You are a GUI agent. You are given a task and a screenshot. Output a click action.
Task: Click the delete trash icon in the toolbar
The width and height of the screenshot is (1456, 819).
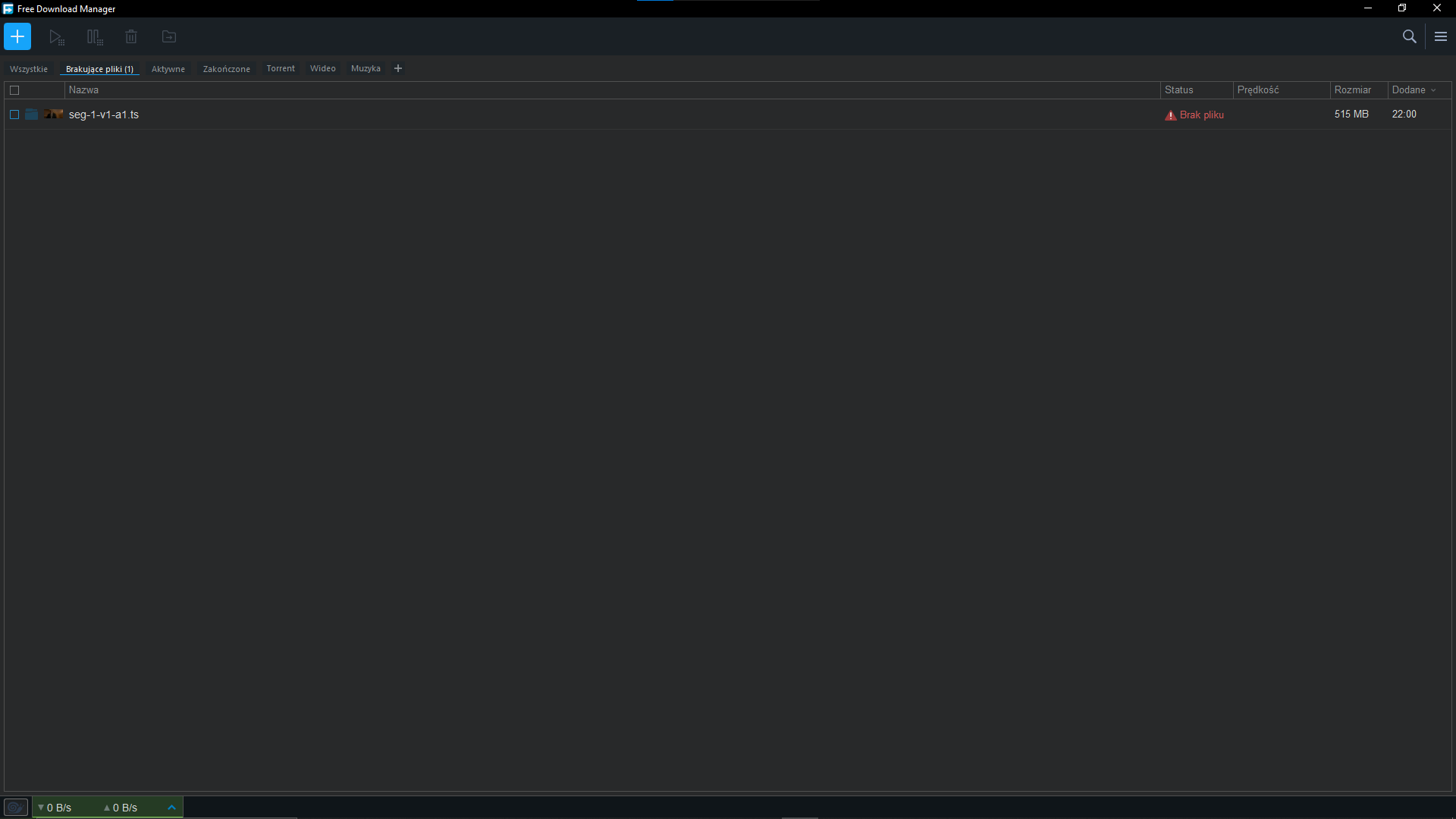pyautogui.click(x=131, y=36)
